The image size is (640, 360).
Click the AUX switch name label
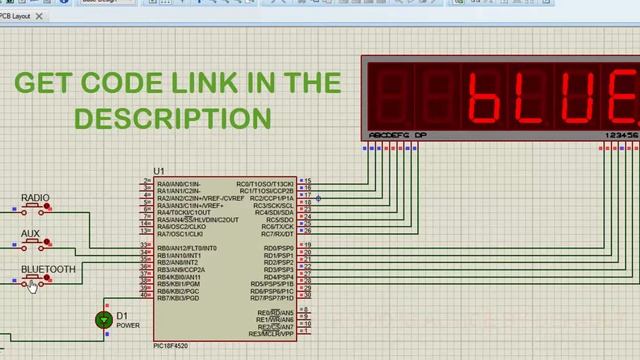click(30, 233)
